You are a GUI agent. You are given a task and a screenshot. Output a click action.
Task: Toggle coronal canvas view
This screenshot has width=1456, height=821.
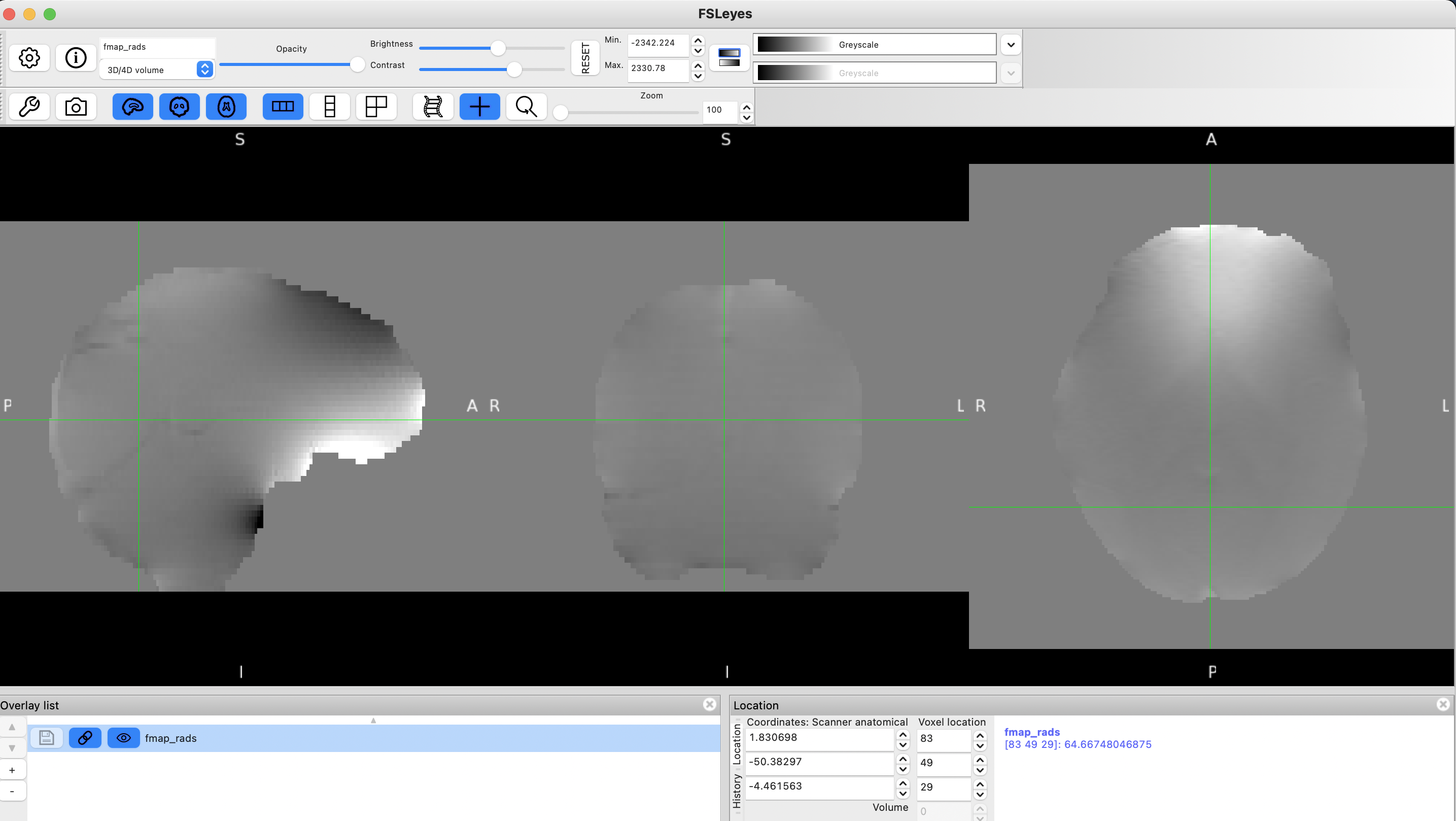(x=180, y=106)
